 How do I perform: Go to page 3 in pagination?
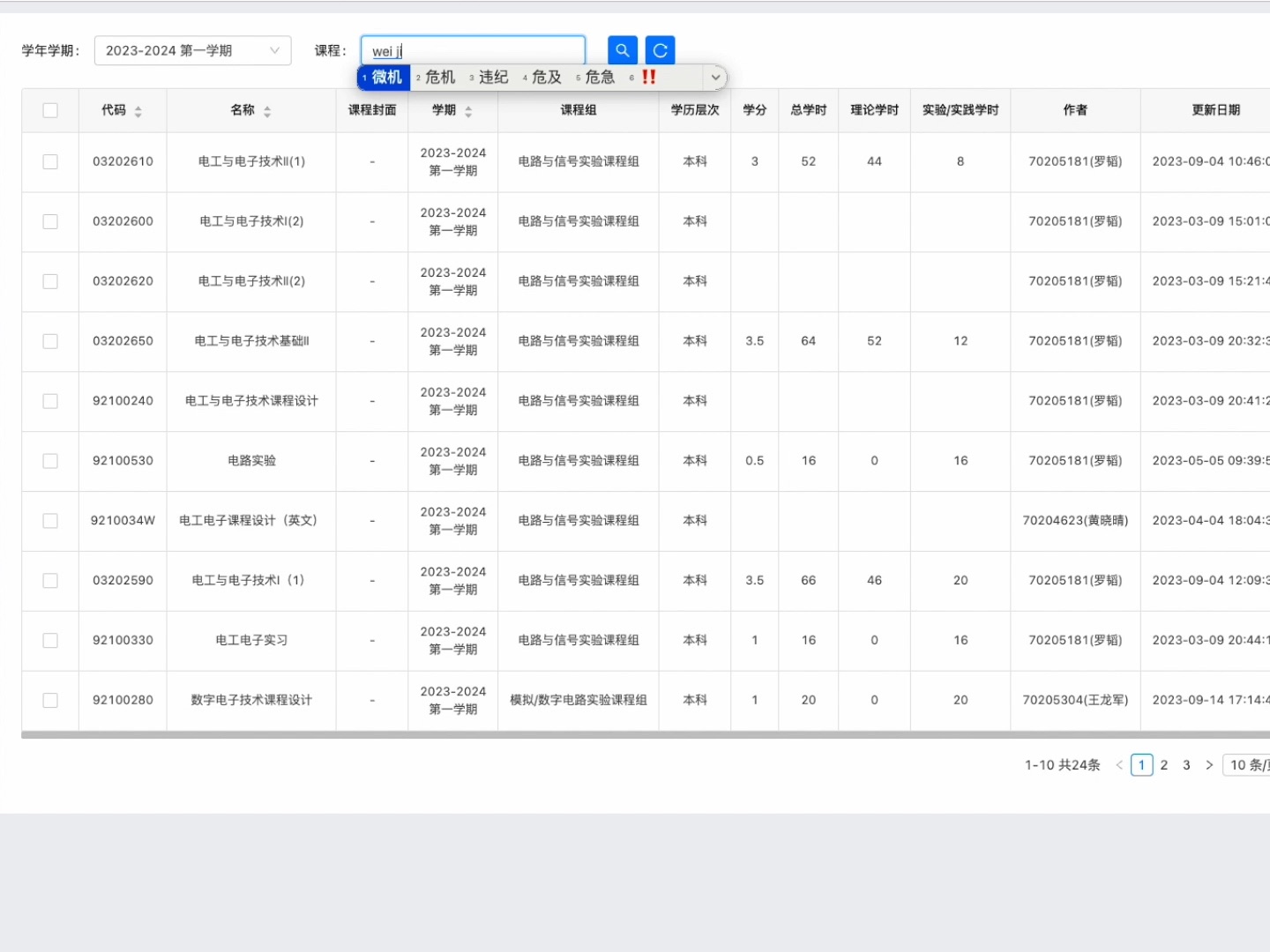pyautogui.click(x=1187, y=765)
